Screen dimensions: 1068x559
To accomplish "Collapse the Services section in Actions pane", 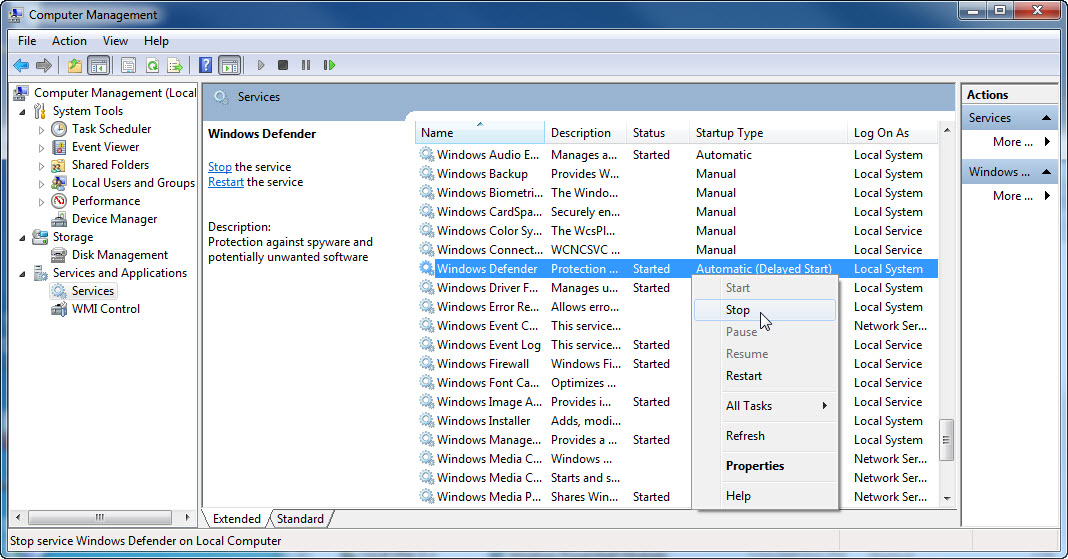I will point(1046,118).
